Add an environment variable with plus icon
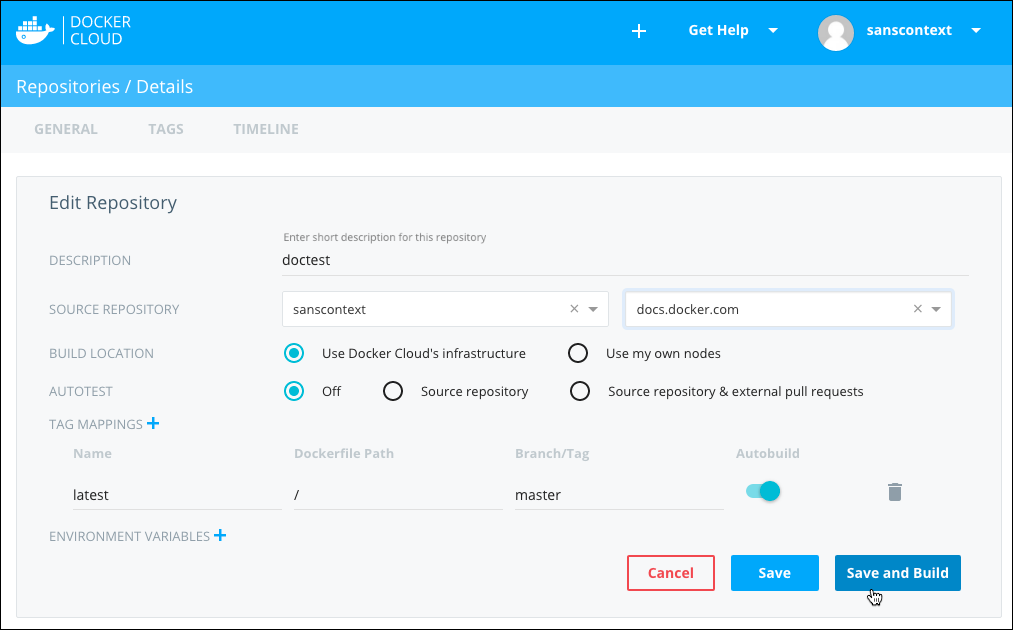Image resolution: width=1013 pixels, height=630 pixels. [x=220, y=536]
